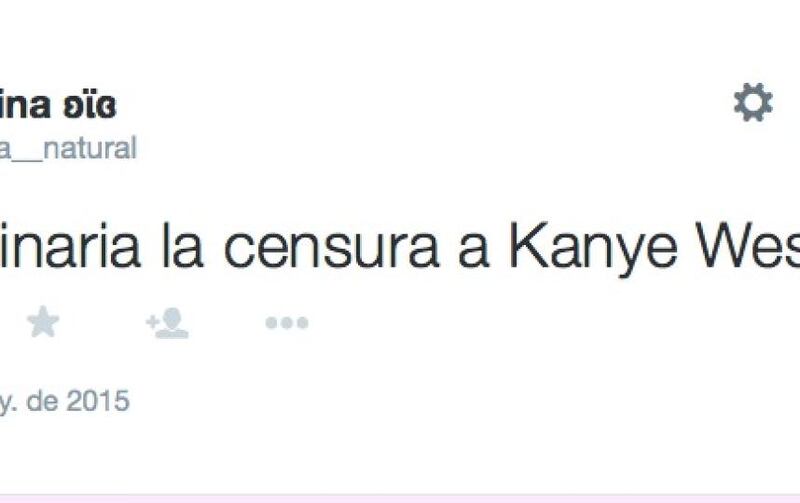800x503 pixels.
Task: Click the "natural" part of the handle
Action: tap(90, 148)
